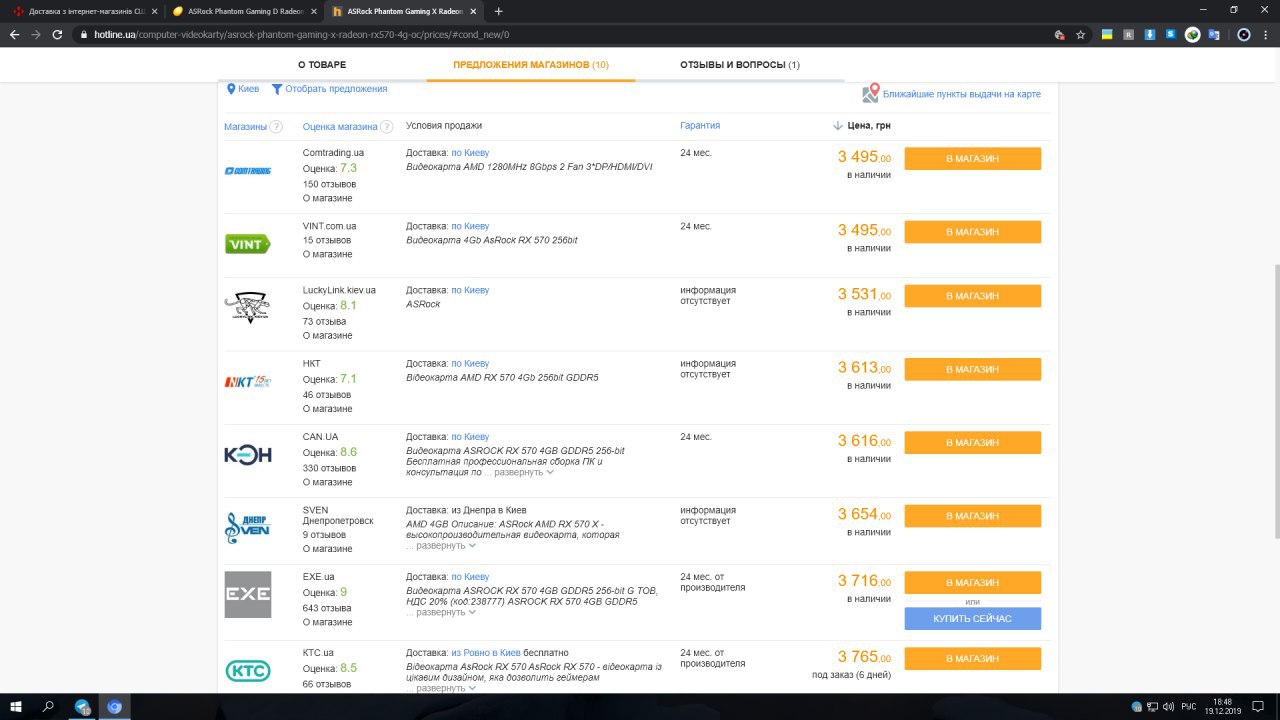Click the КУПИТЬ СЕЙЧАС button

[972, 619]
